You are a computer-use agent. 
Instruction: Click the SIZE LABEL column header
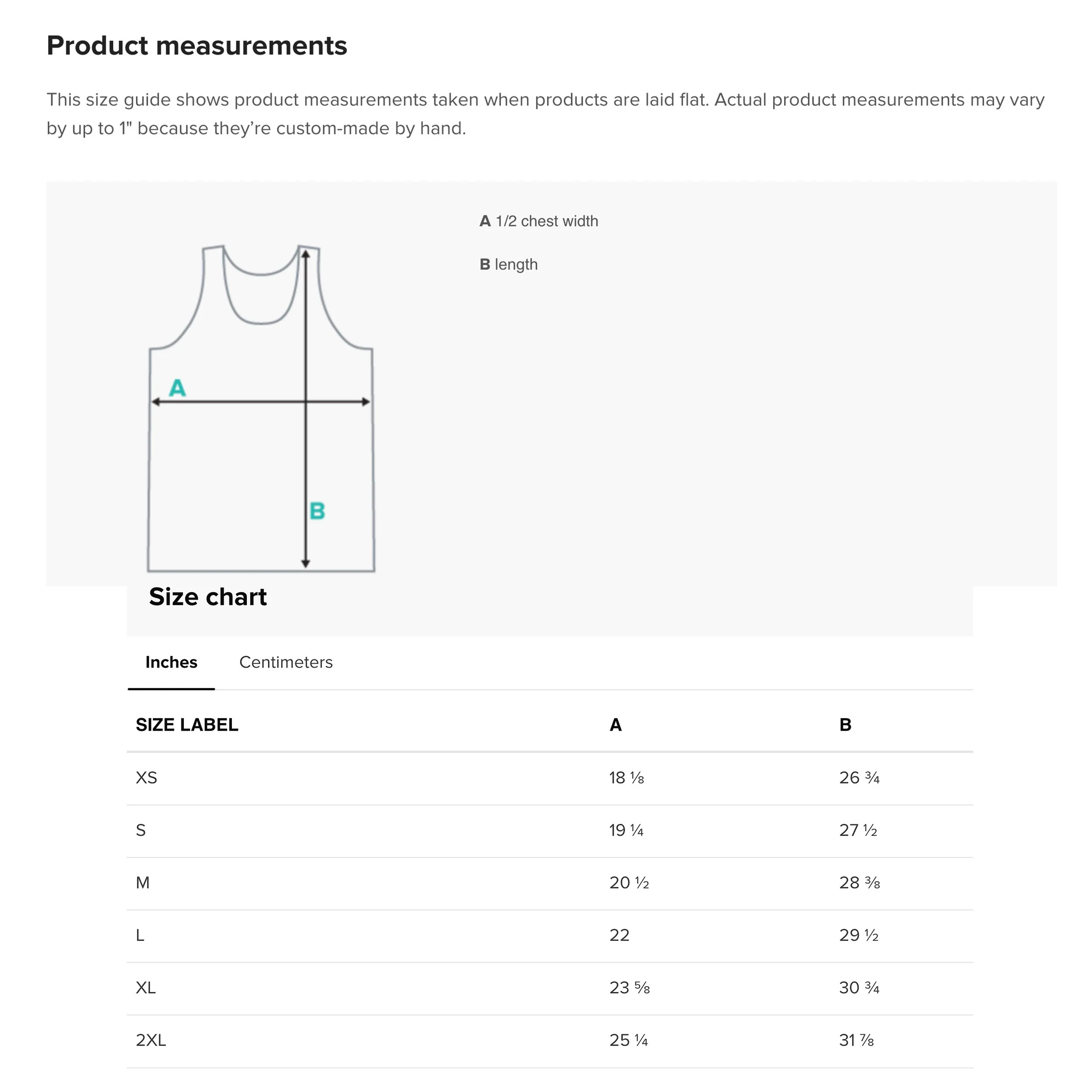187,725
